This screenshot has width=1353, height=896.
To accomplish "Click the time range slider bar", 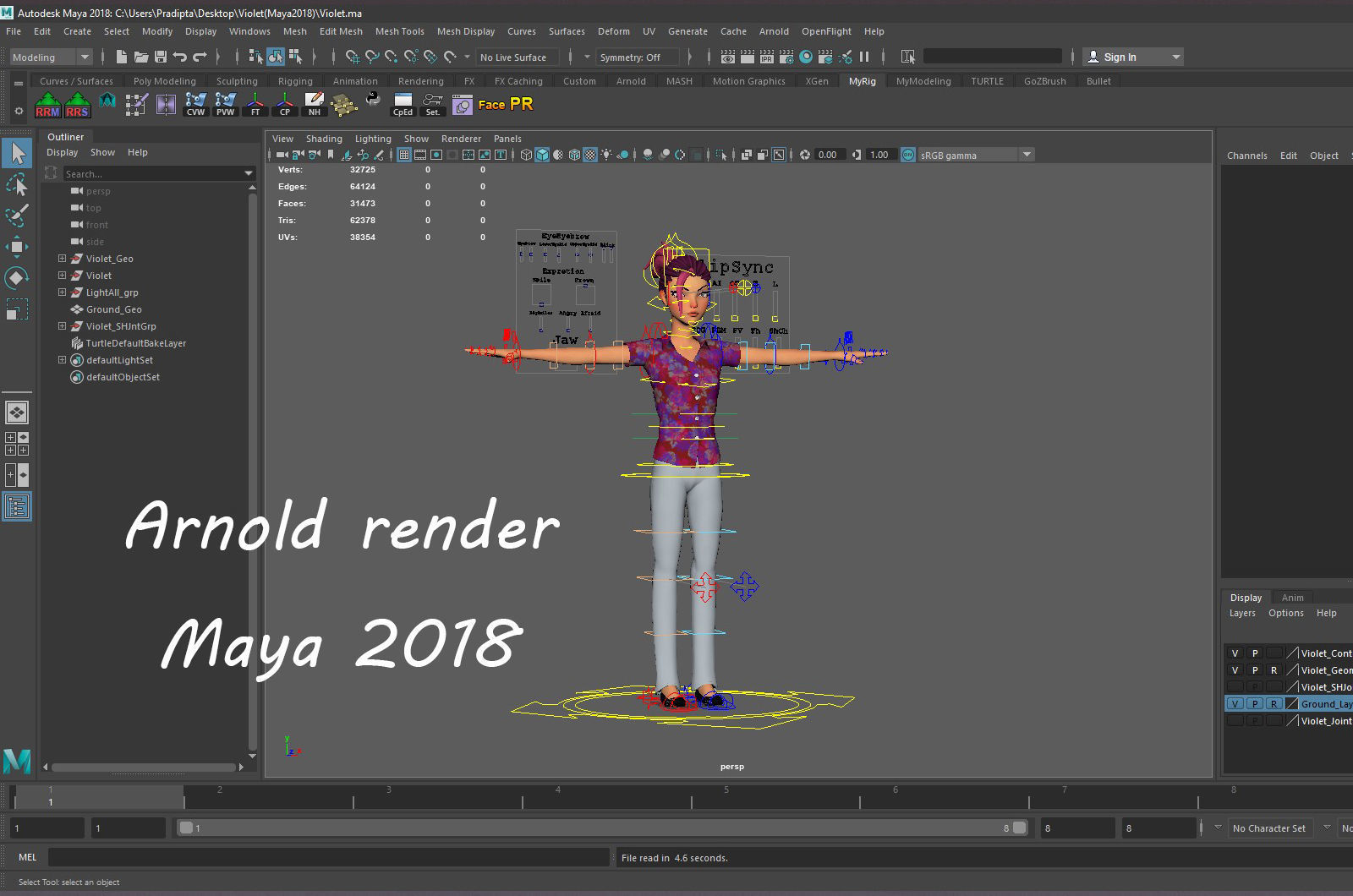I will [603, 828].
